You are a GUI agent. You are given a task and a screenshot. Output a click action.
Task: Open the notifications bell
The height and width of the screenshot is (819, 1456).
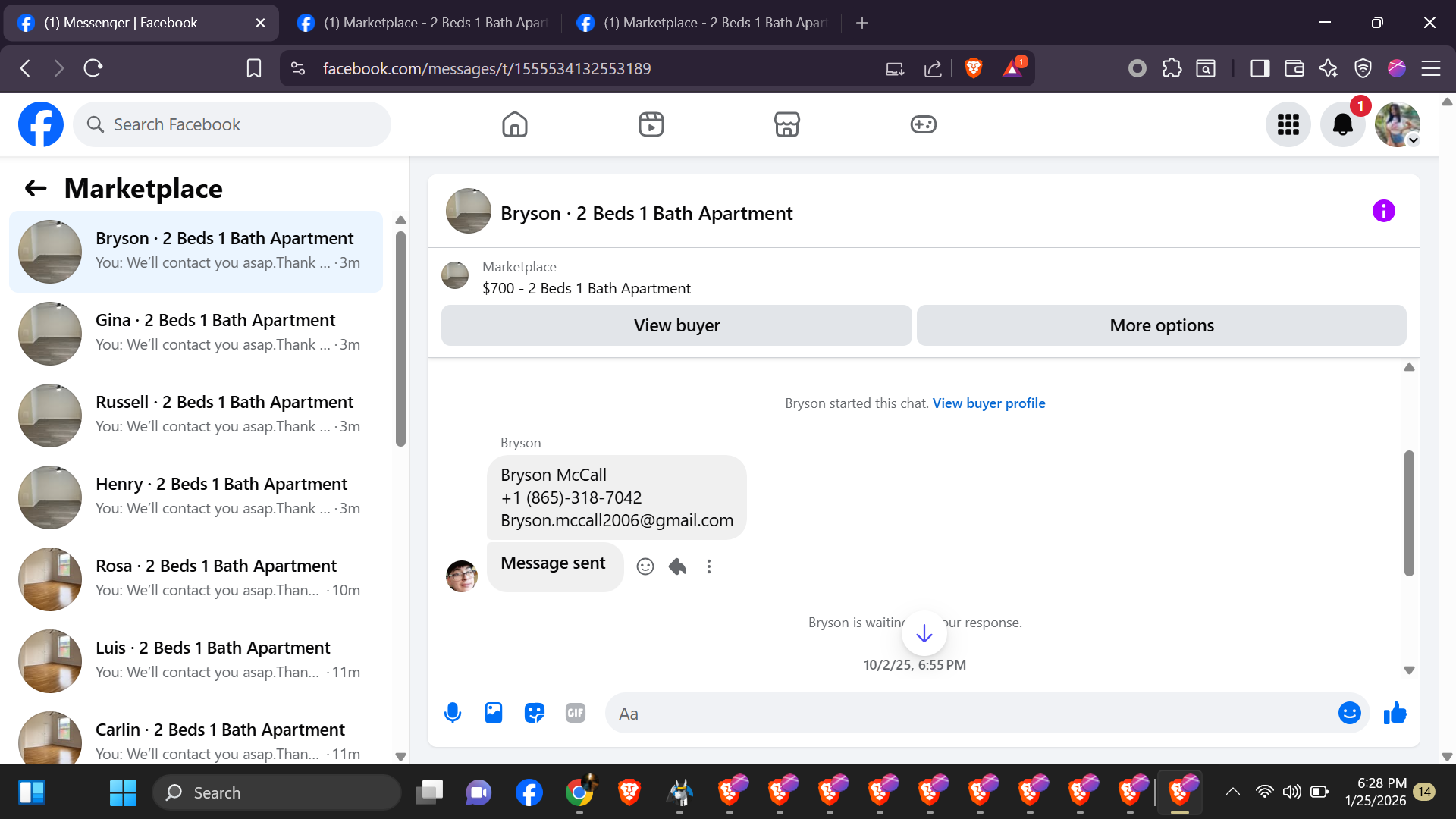pyautogui.click(x=1343, y=124)
